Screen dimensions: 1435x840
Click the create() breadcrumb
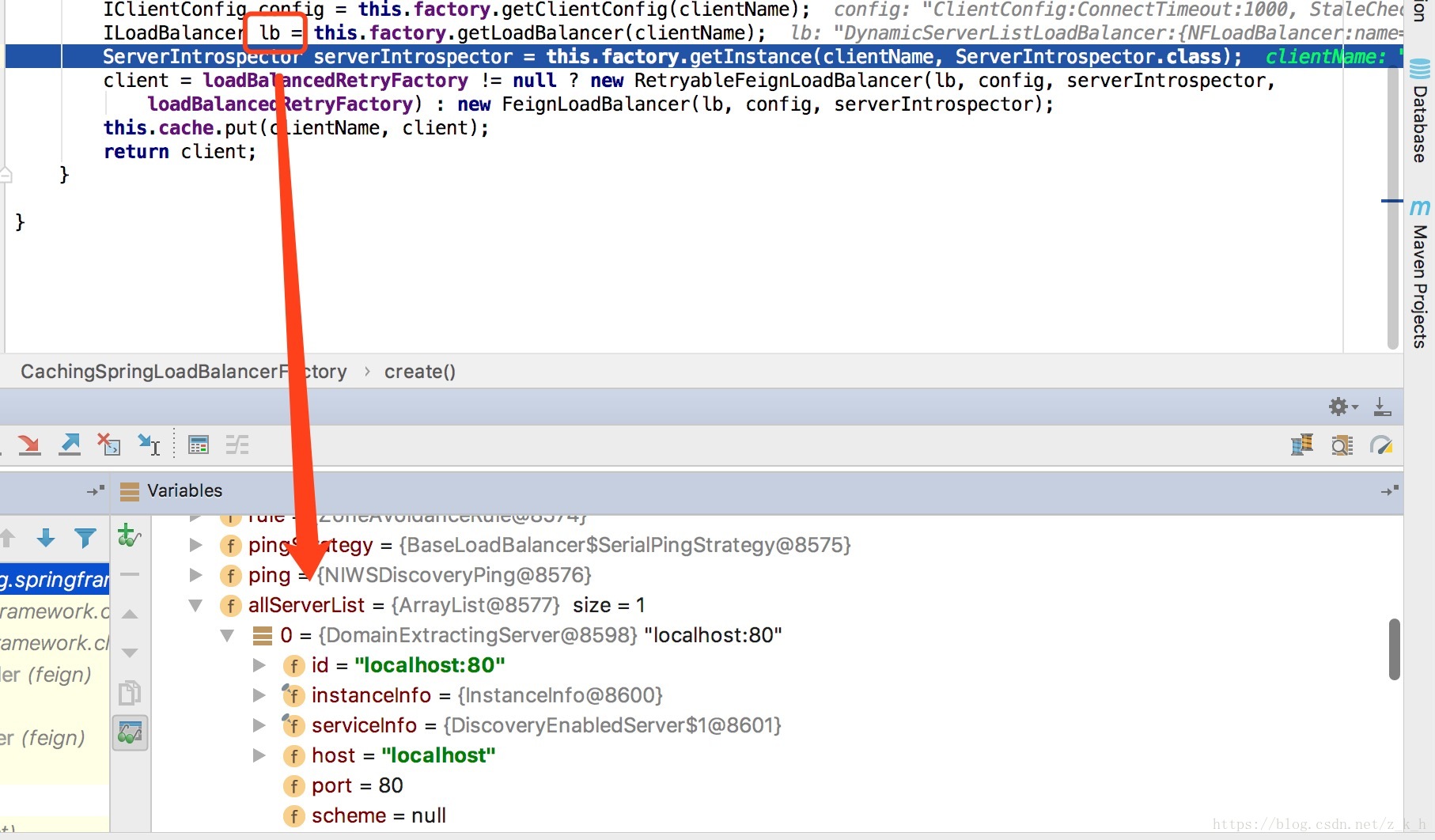click(x=420, y=372)
